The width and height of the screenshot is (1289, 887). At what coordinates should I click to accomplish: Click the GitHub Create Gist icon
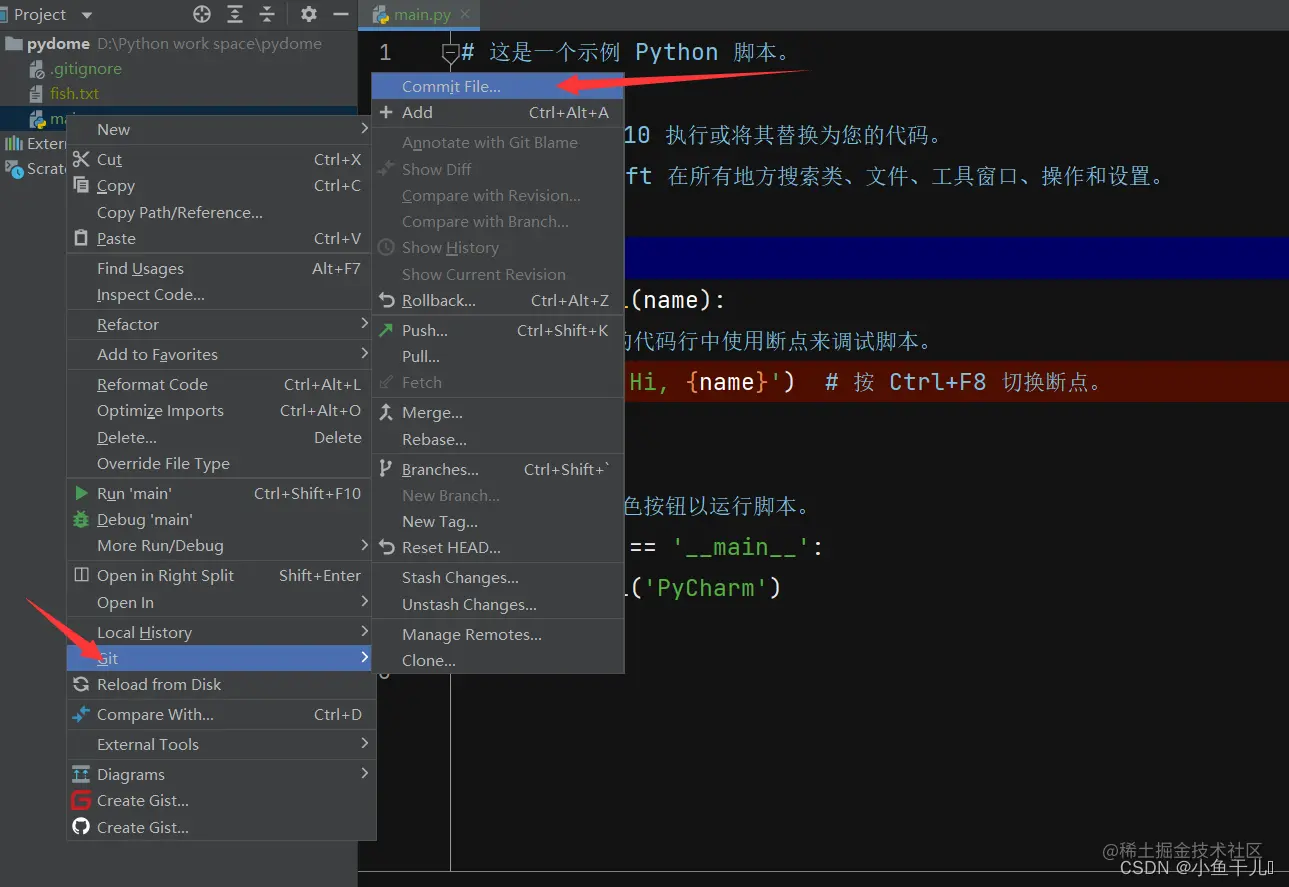(81, 827)
